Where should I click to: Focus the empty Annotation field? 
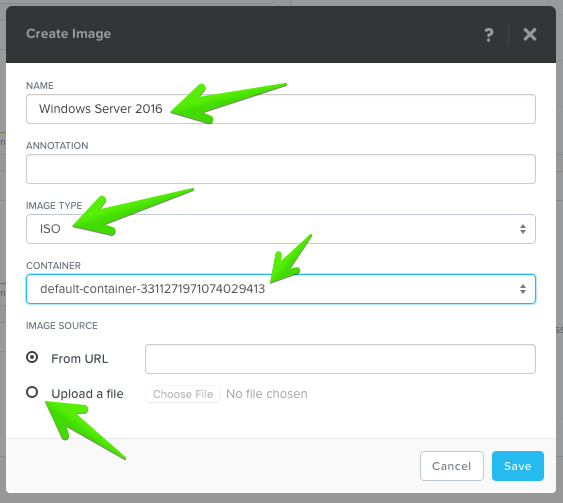281,169
